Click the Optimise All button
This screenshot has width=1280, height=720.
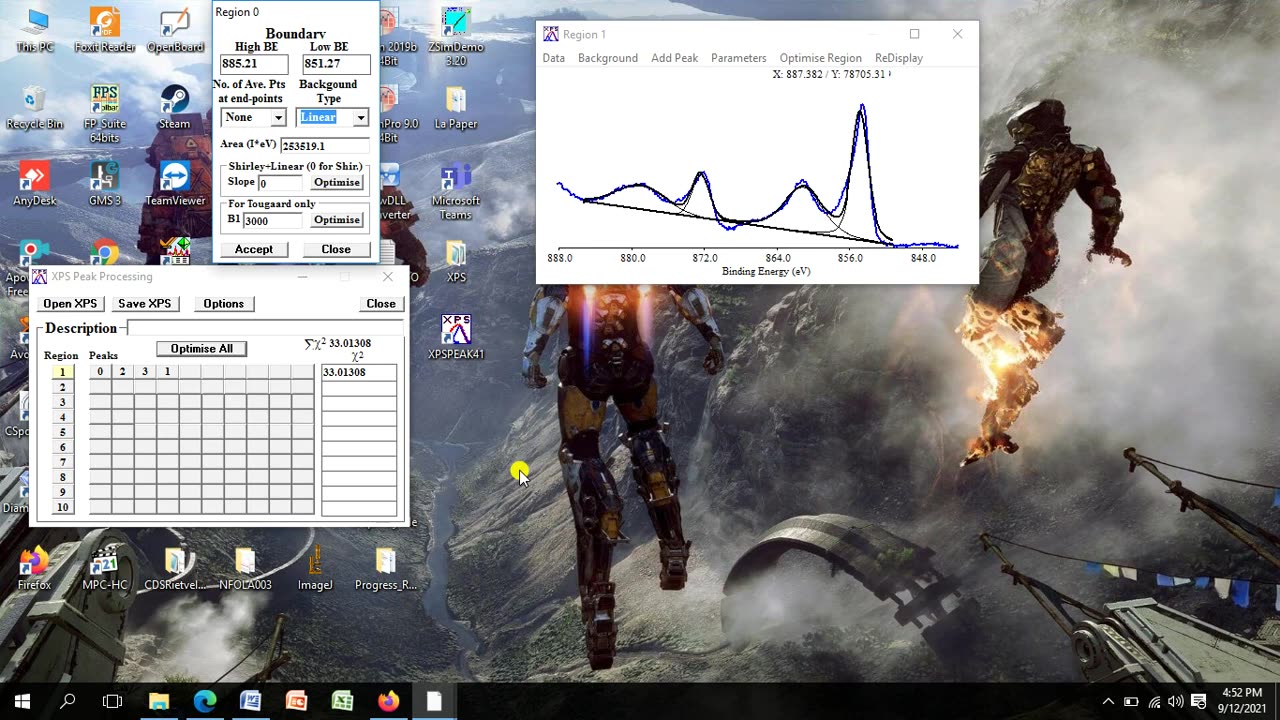pyautogui.click(x=202, y=348)
